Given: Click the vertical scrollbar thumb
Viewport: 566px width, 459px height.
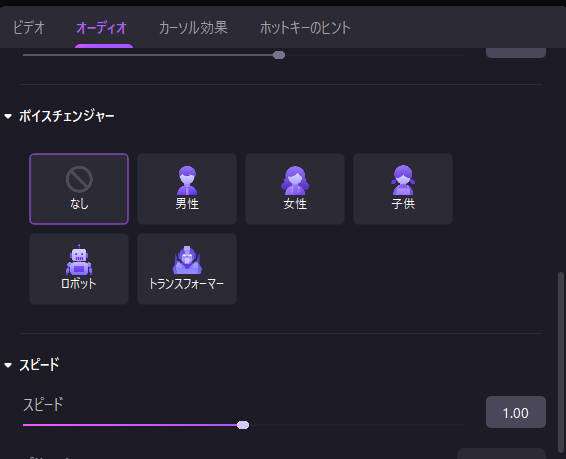Looking at the screenshot, I should pyautogui.click(x=560, y=363).
